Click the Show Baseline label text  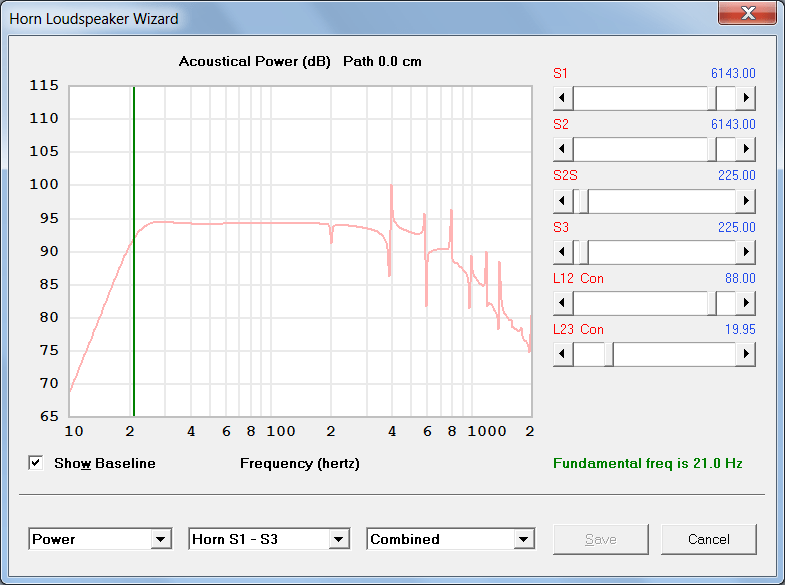(x=105, y=463)
